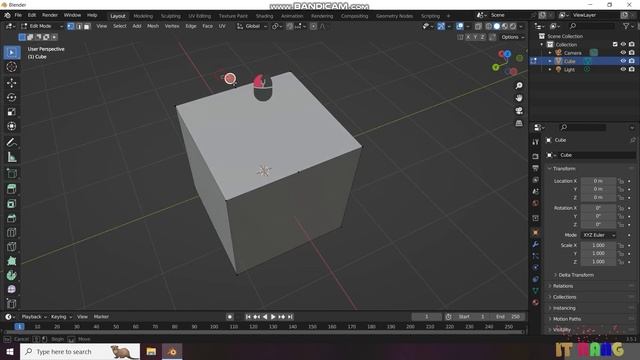640x360 pixels.
Task: Click the Zoom view icon
Action: click(519, 86)
